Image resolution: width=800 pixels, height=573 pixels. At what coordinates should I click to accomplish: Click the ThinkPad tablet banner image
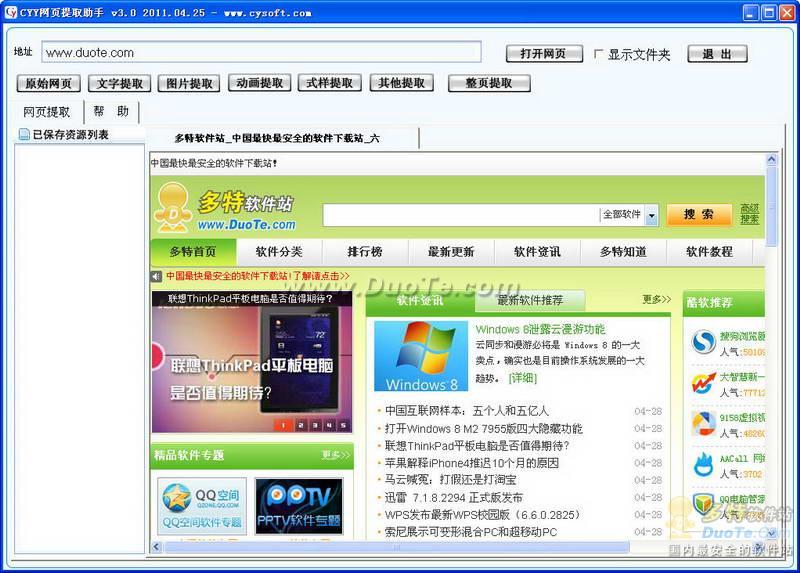click(252, 362)
